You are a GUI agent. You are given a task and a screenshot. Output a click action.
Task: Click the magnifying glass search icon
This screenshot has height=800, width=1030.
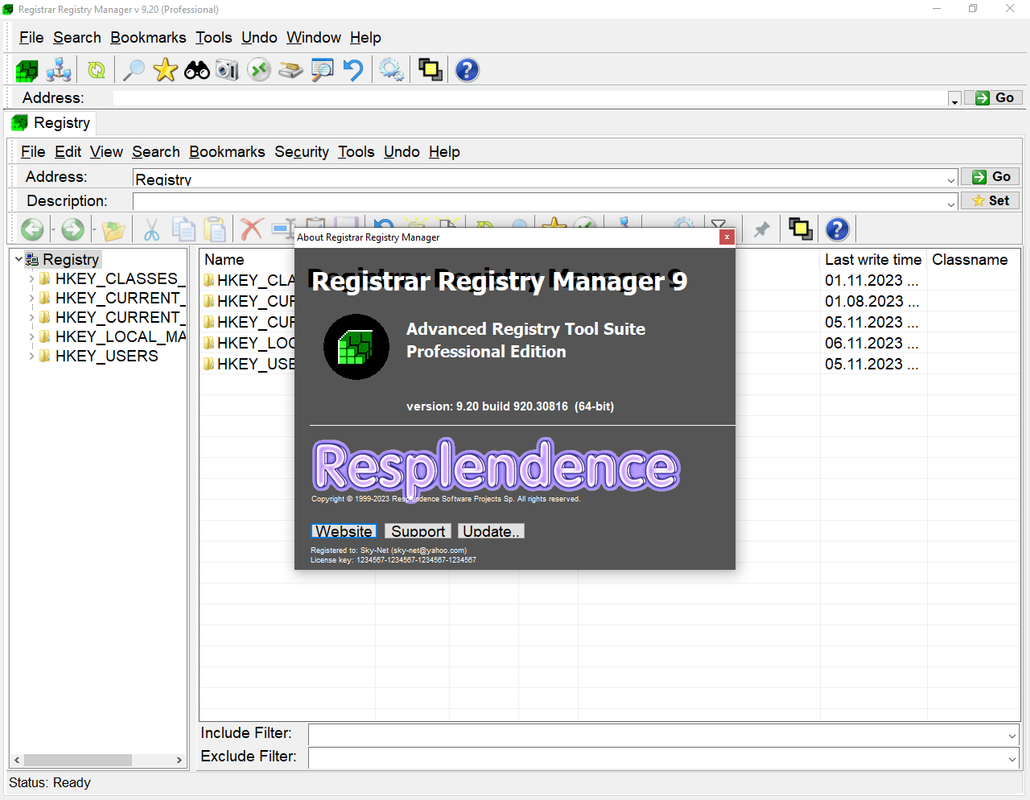[133, 70]
